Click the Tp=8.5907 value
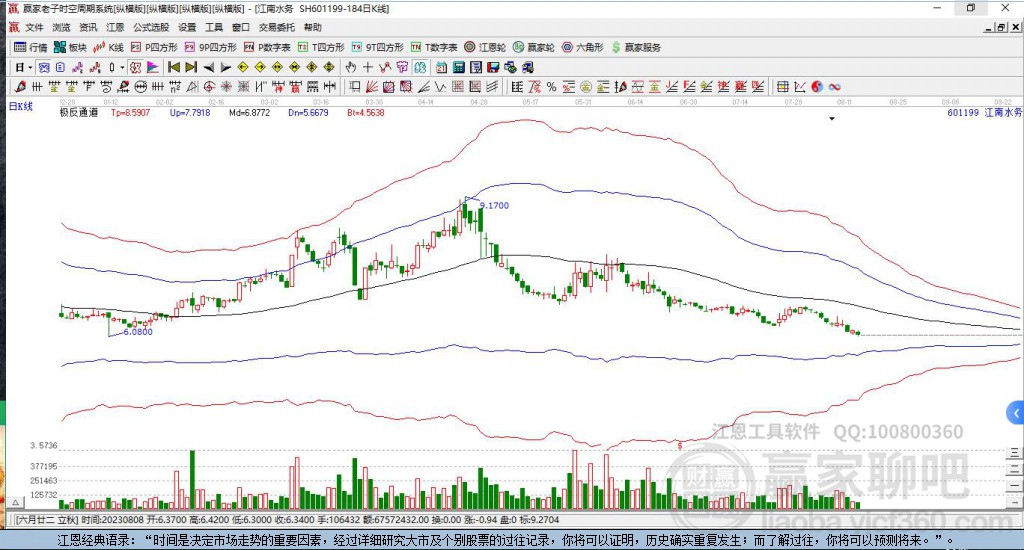Image resolution: width=1024 pixels, height=550 pixels. point(130,112)
